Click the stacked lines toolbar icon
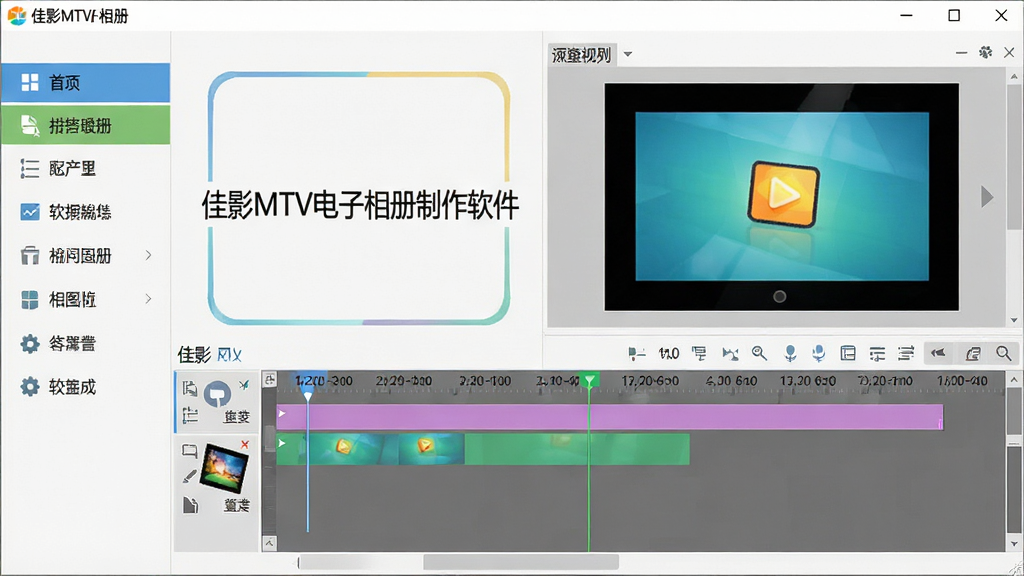 906,353
